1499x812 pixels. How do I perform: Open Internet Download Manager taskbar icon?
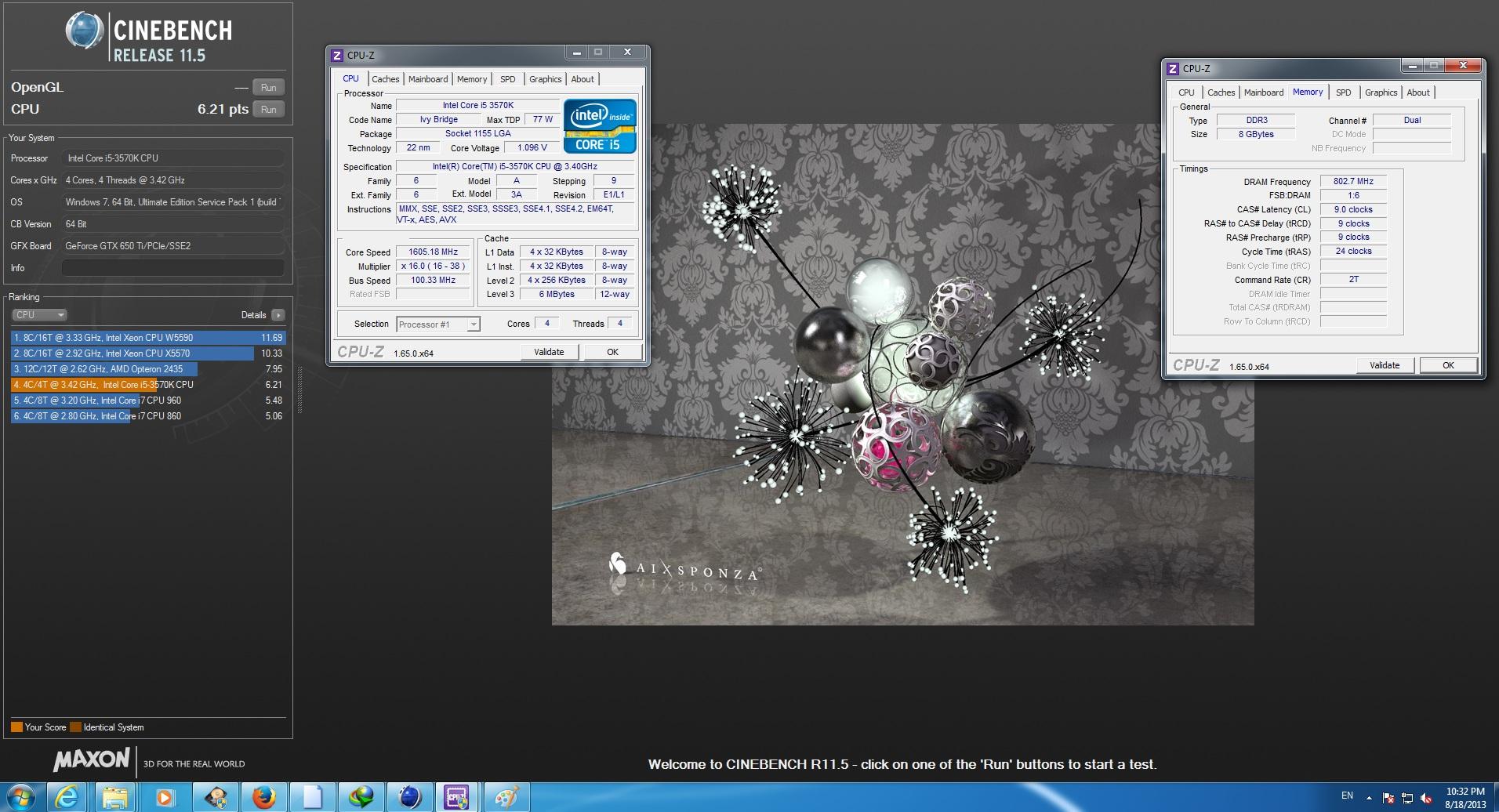click(361, 797)
